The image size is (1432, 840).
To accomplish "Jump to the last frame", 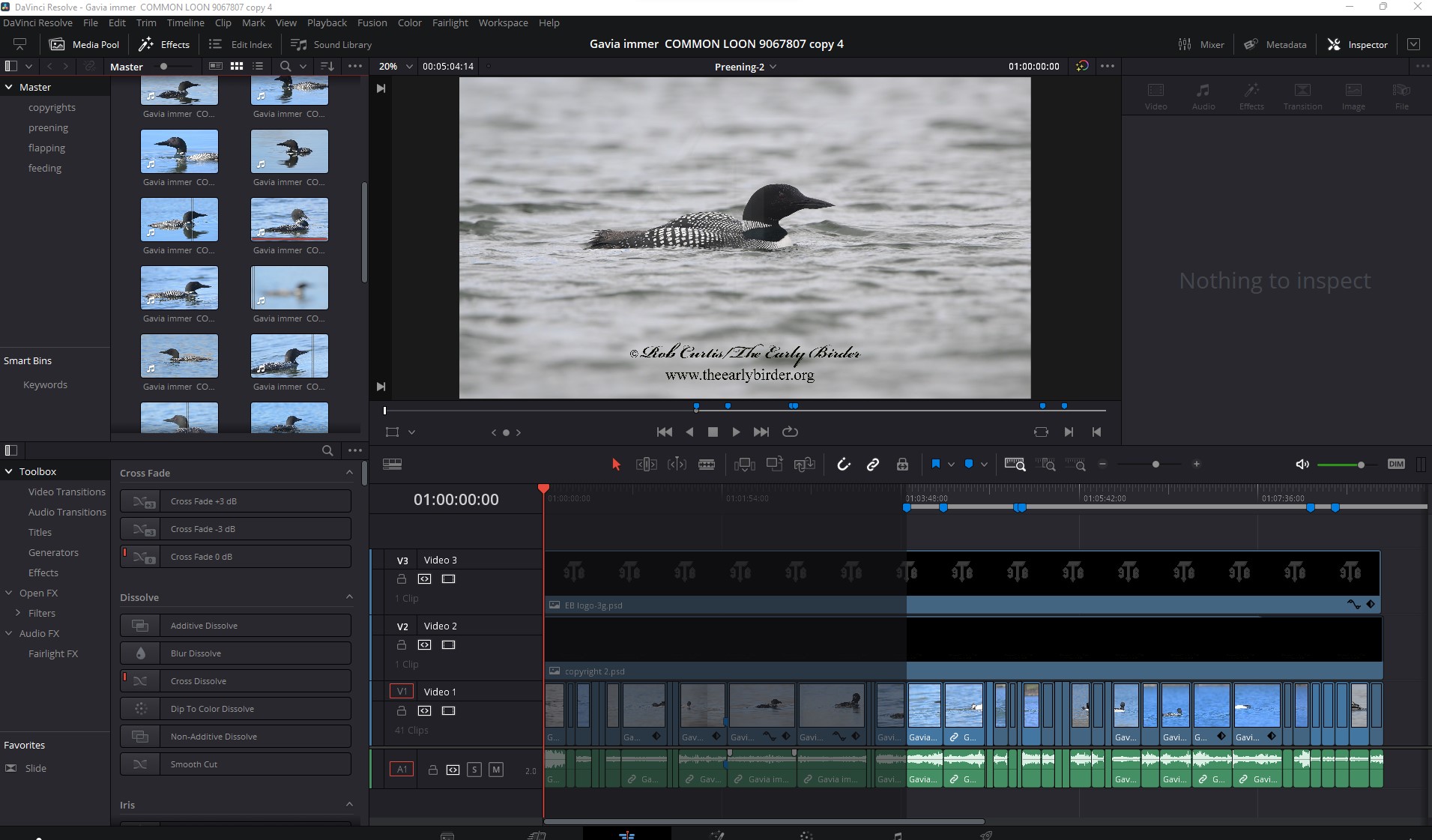I will (761, 432).
